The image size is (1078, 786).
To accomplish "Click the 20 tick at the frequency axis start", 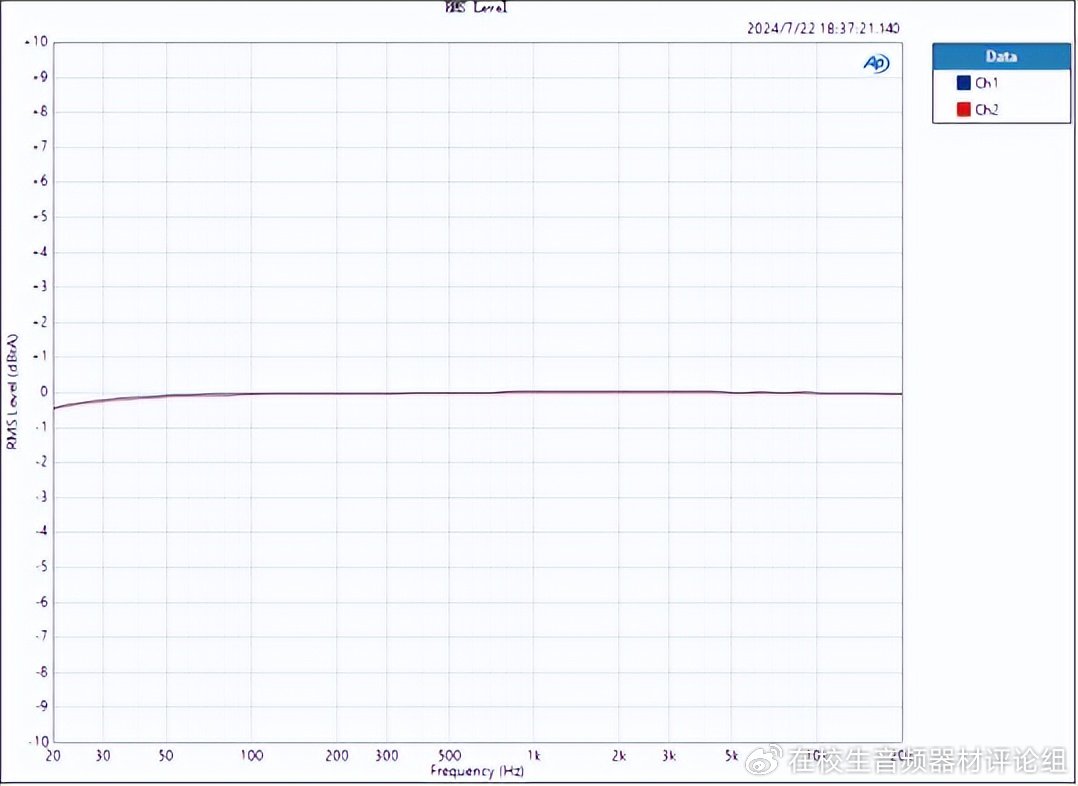I will (54, 756).
